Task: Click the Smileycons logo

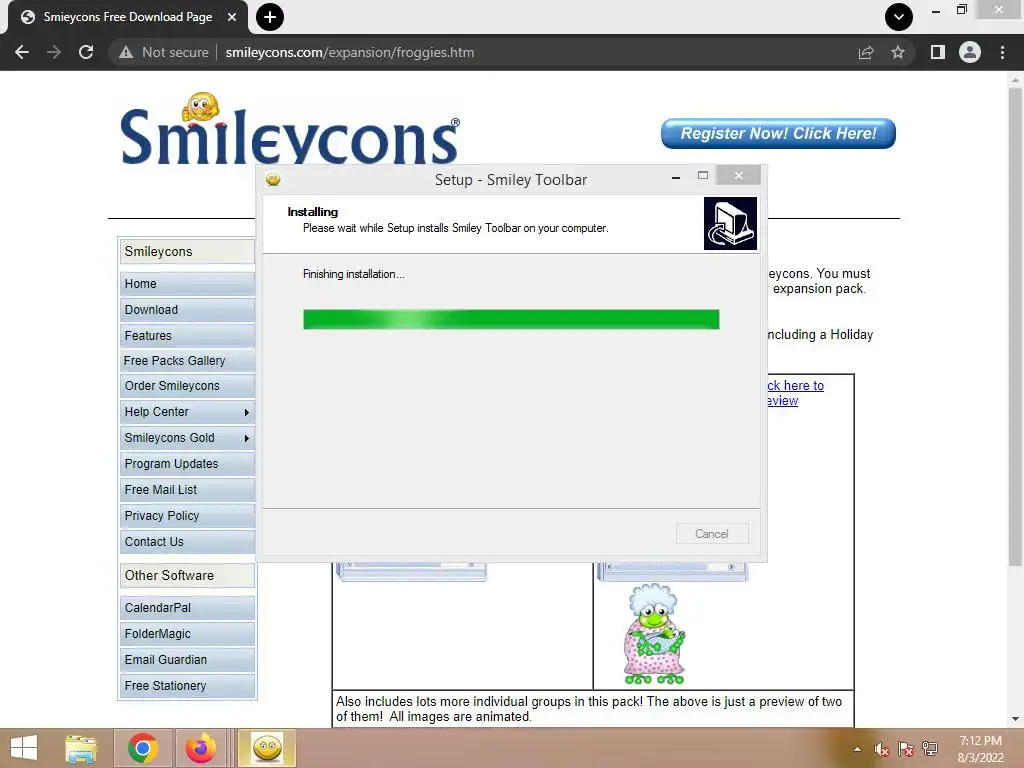Action: 290,129
